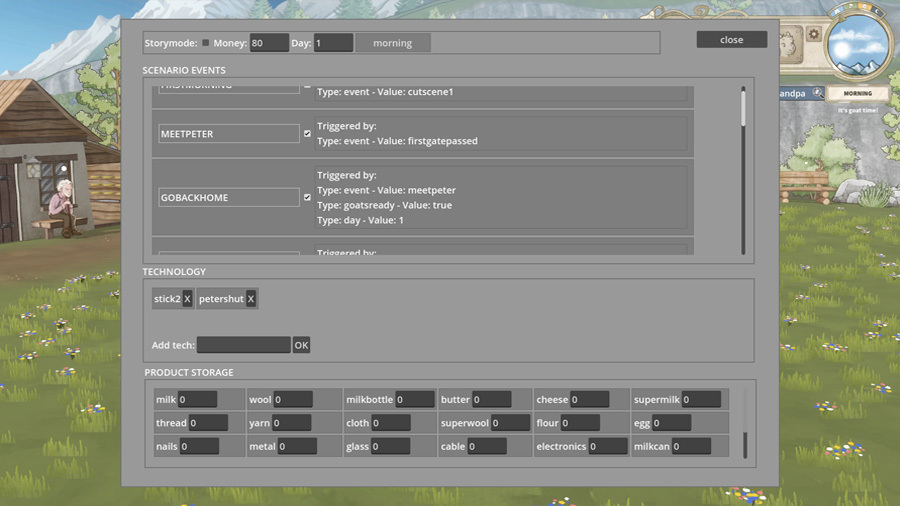Click the MORNING label under the clock
Viewport: 900px width, 506px height.
(858, 93)
